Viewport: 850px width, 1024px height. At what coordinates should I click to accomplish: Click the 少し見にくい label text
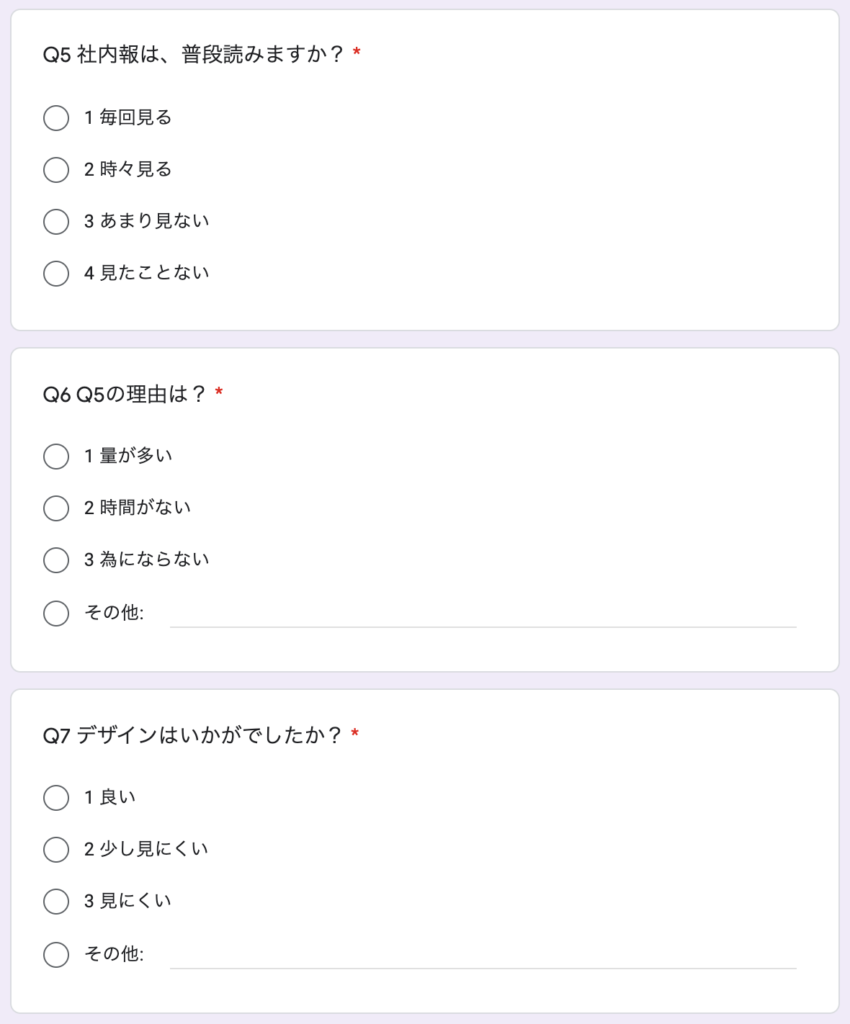[154, 849]
